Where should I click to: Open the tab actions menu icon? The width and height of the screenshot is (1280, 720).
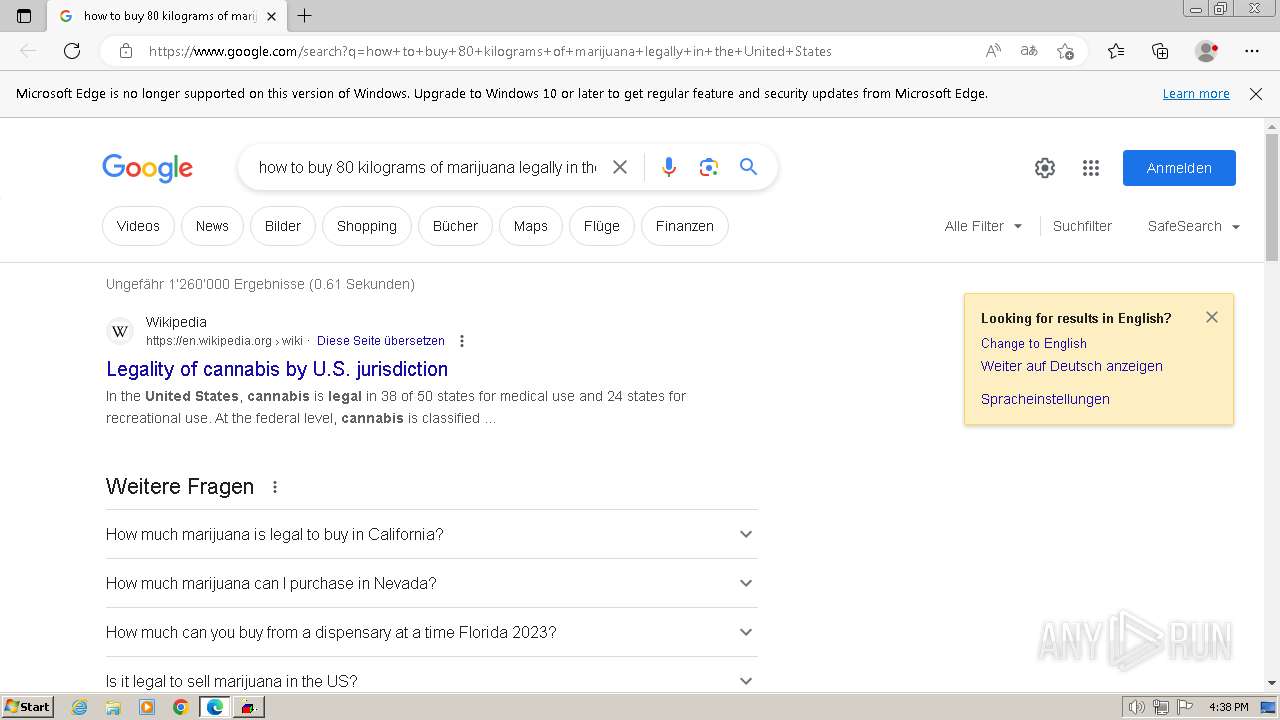click(x=24, y=16)
